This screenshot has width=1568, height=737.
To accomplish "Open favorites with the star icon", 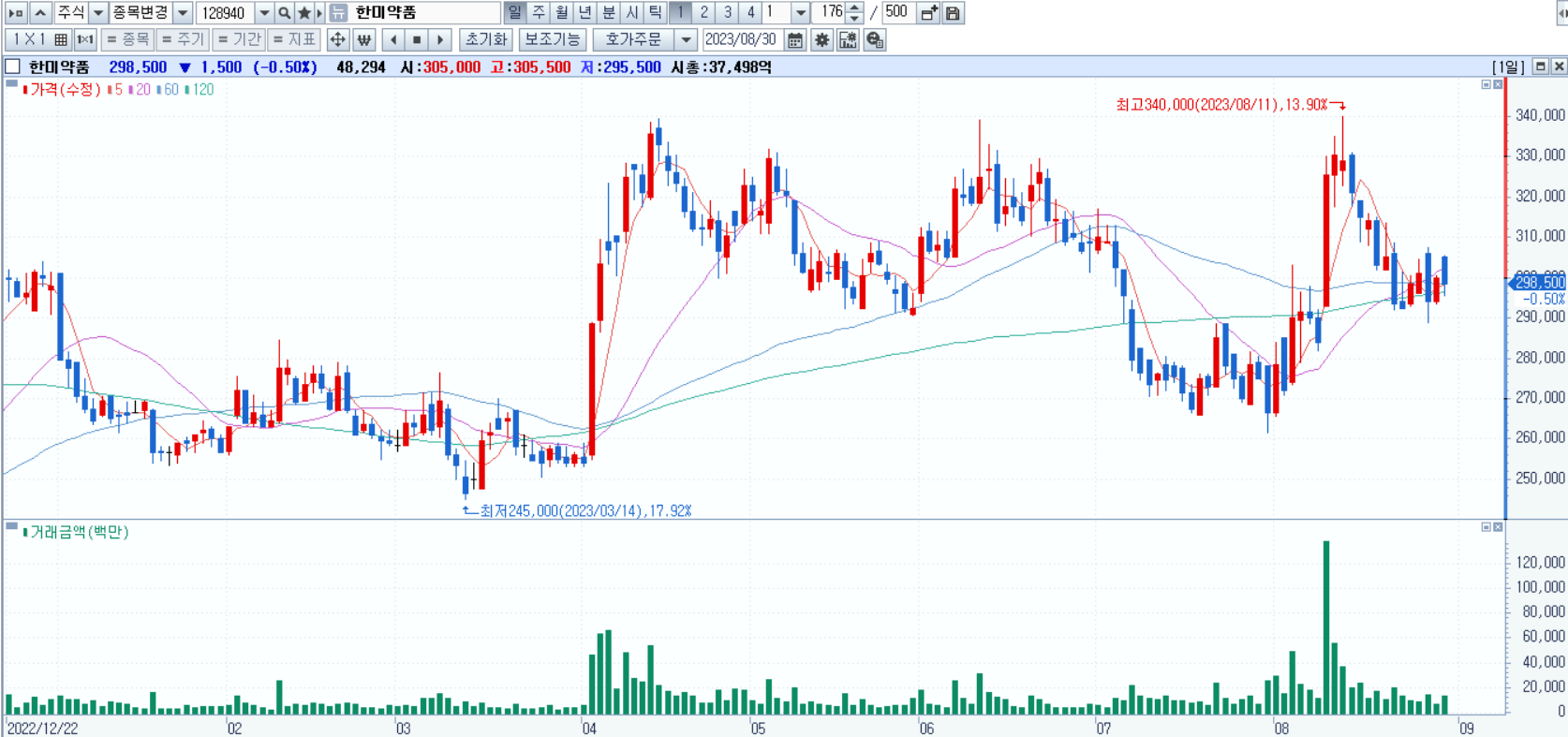I will click(x=303, y=13).
